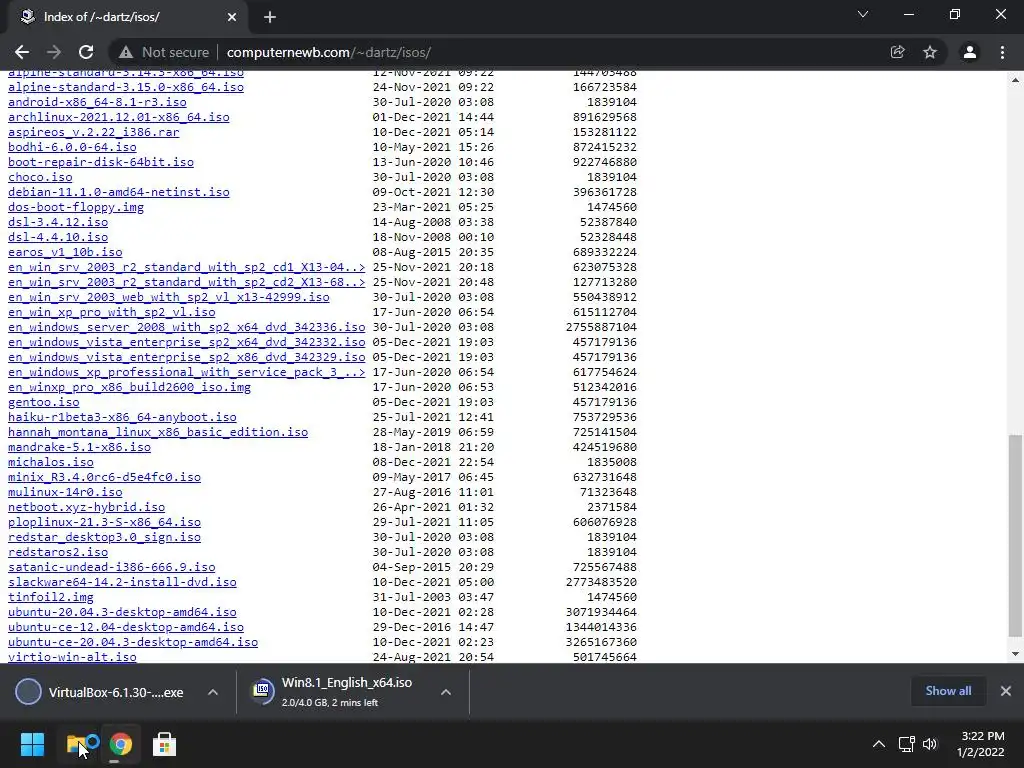
Task: Open android-x86_64-8.1-r3.iso link
Action: point(97,102)
